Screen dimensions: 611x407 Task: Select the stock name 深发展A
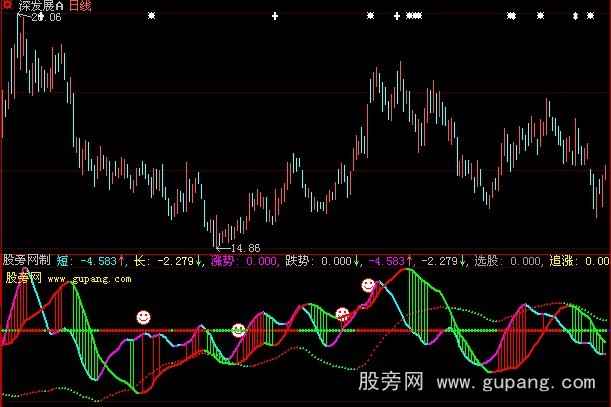[x=41, y=5]
